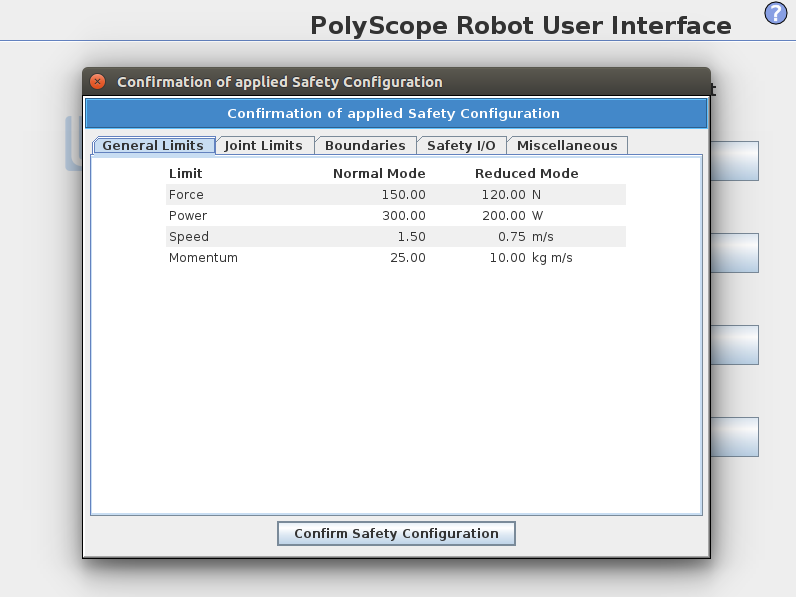
Task: Select the General Limits tab
Action: (153, 146)
